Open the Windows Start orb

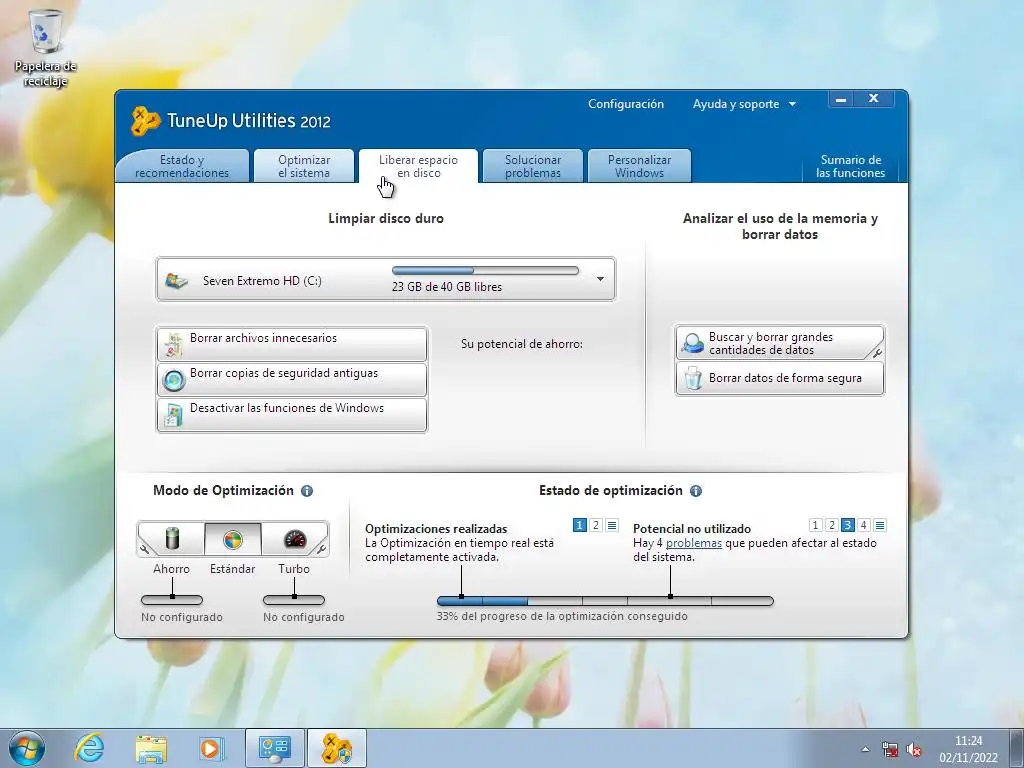coord(27,748)
